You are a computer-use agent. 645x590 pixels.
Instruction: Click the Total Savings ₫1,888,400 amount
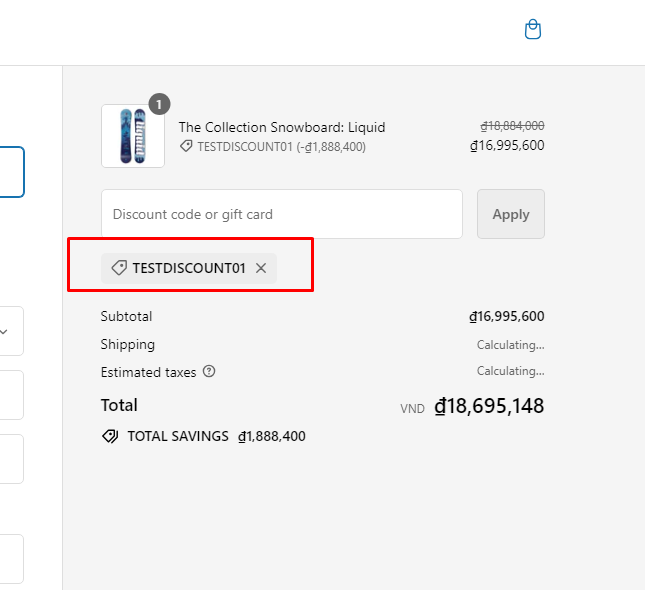(x=272, y=437)
